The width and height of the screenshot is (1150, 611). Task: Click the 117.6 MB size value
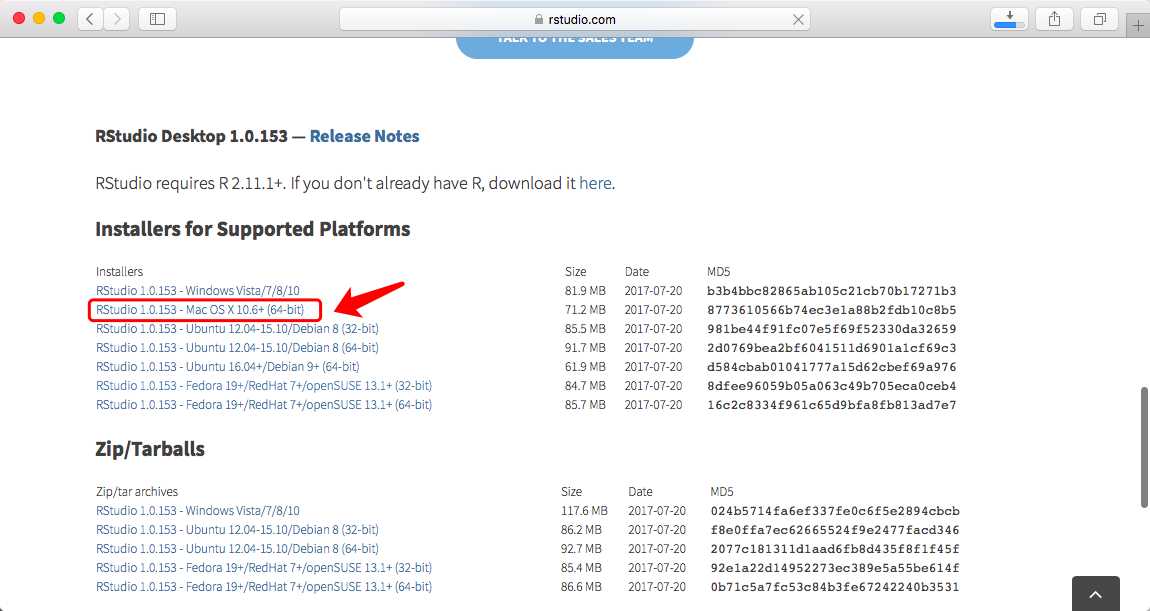point(585,511)
